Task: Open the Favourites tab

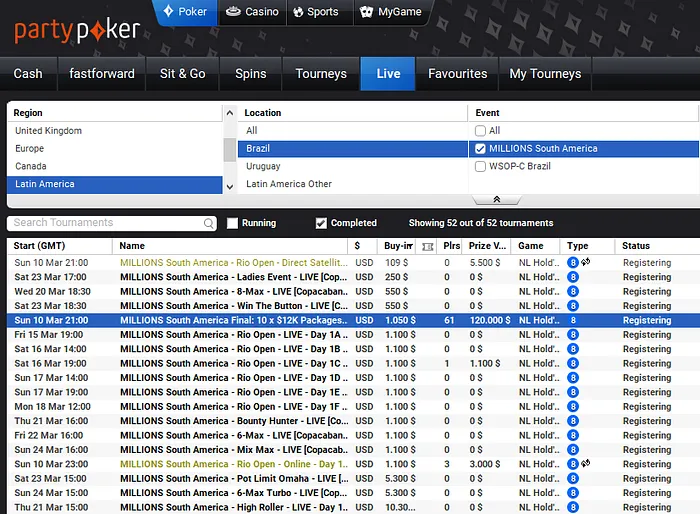Action: tap(458, 74)
